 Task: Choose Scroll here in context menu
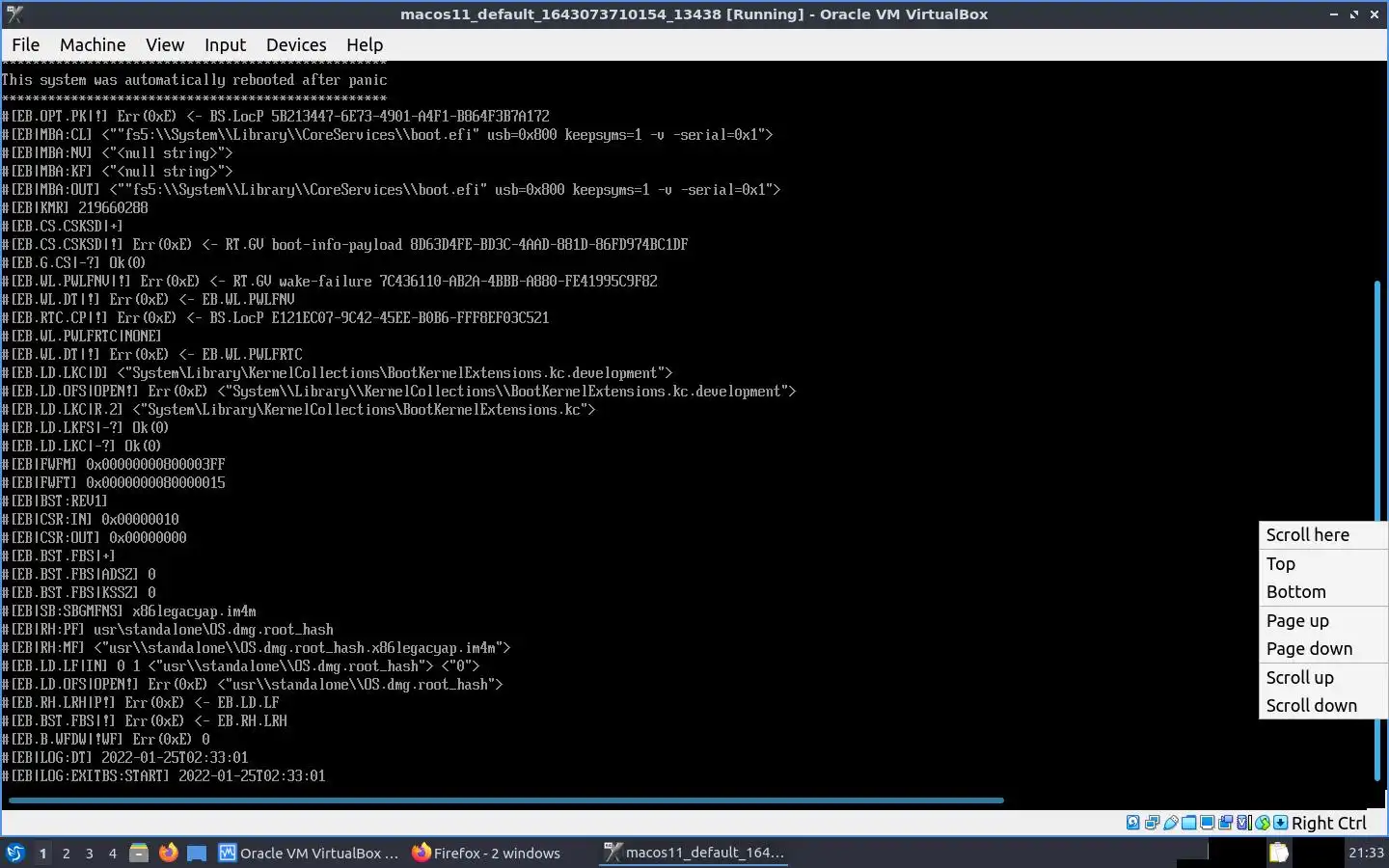(1322, 535)
